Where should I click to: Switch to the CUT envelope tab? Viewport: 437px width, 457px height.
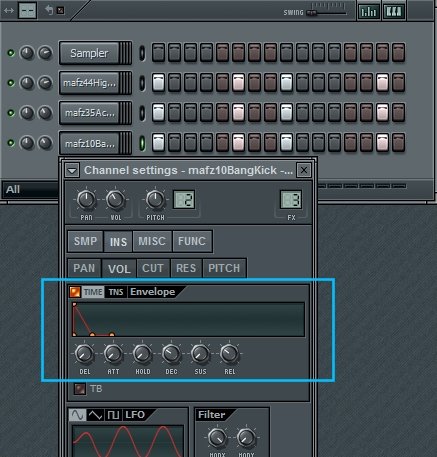coord(153,268)
